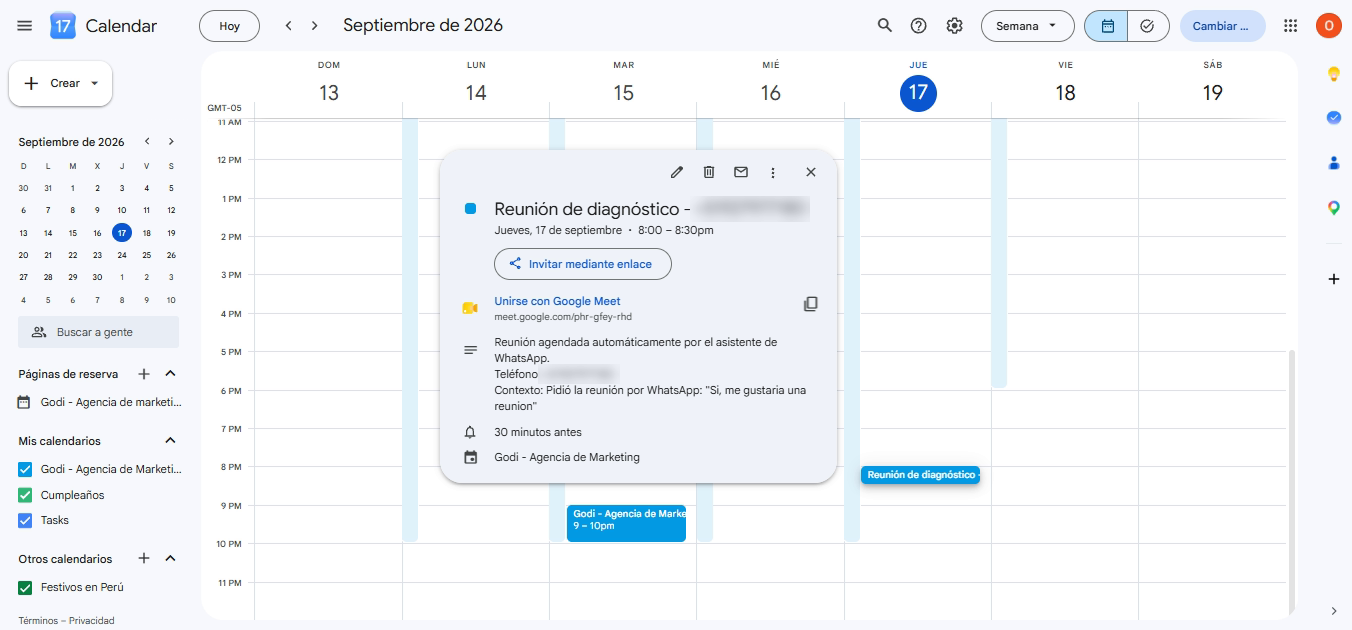
Task: Email event details with envelope icon
Action: (741, 172)
